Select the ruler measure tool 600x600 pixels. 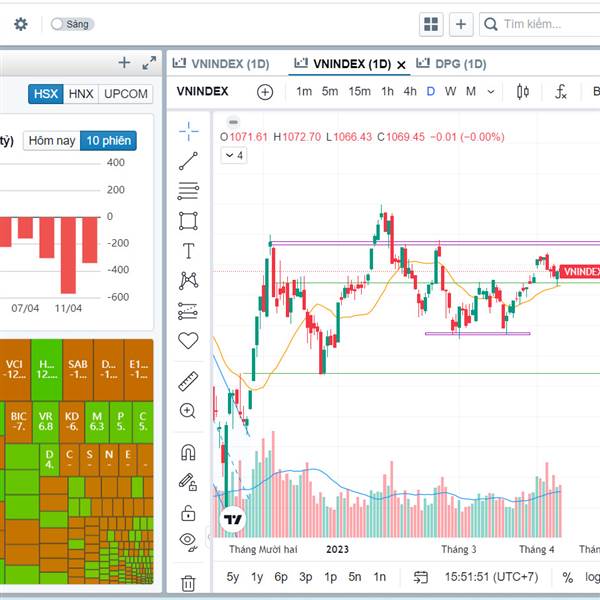tap(188, 381)
